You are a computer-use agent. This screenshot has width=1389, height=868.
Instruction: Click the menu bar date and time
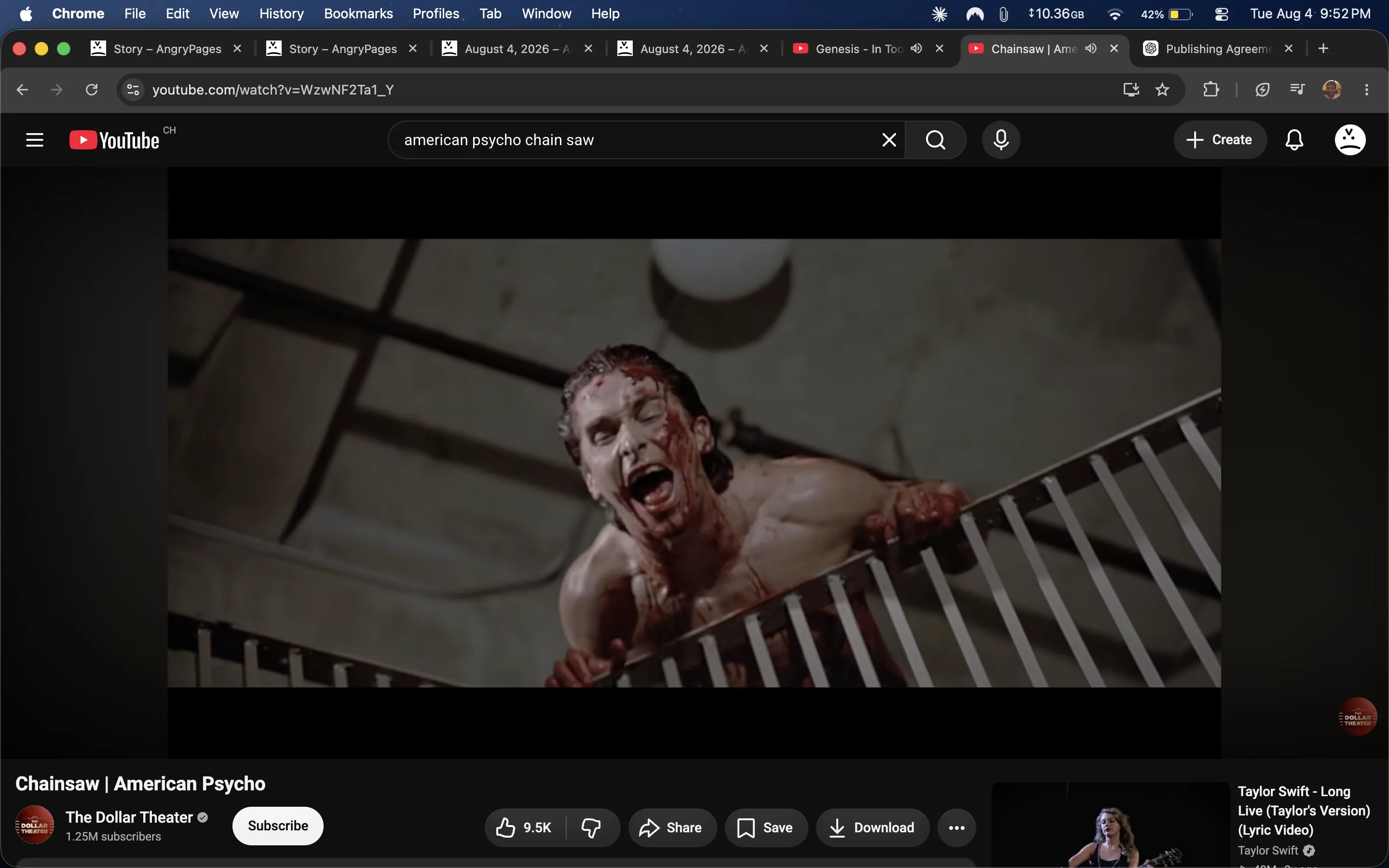point(1310,14)
